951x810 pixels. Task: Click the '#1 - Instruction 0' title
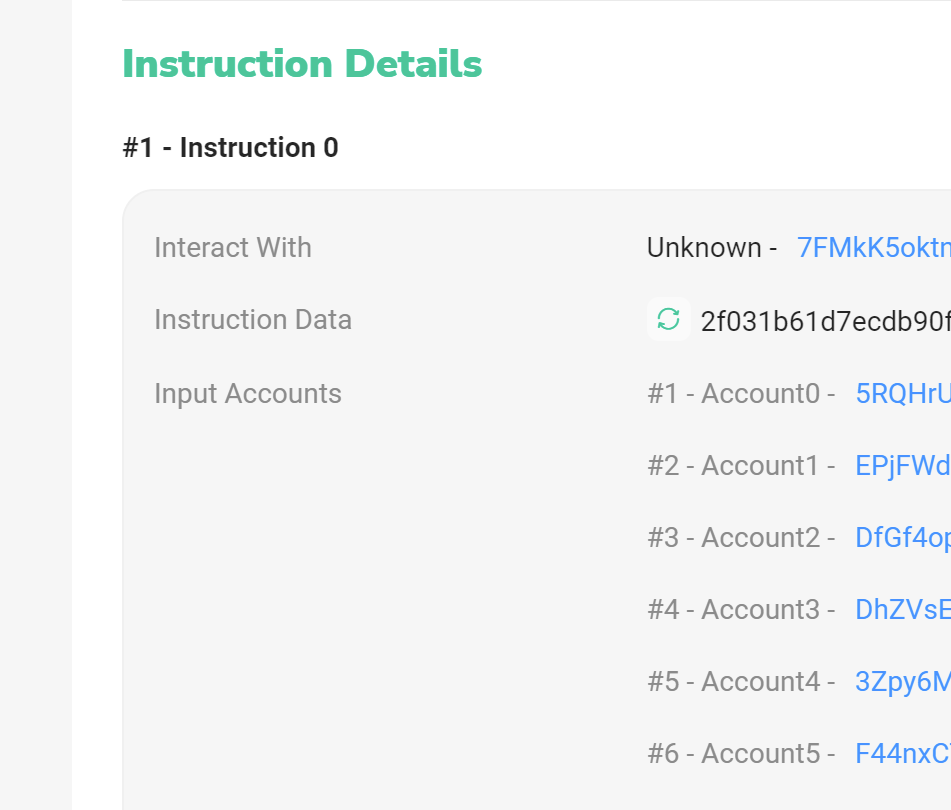pos(230,148)
